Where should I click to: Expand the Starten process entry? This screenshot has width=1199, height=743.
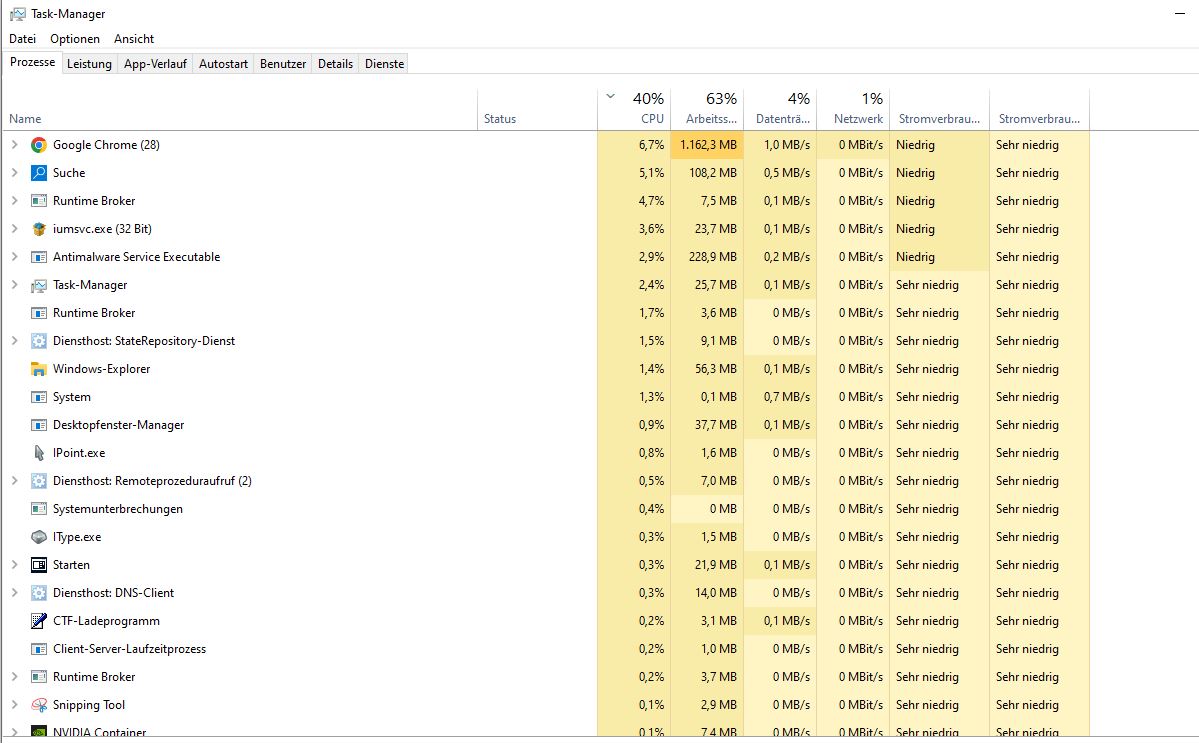click(x=14, y=565)
